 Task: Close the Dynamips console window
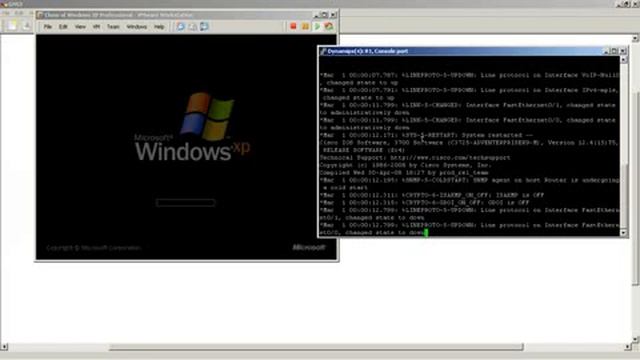[623, 51]
